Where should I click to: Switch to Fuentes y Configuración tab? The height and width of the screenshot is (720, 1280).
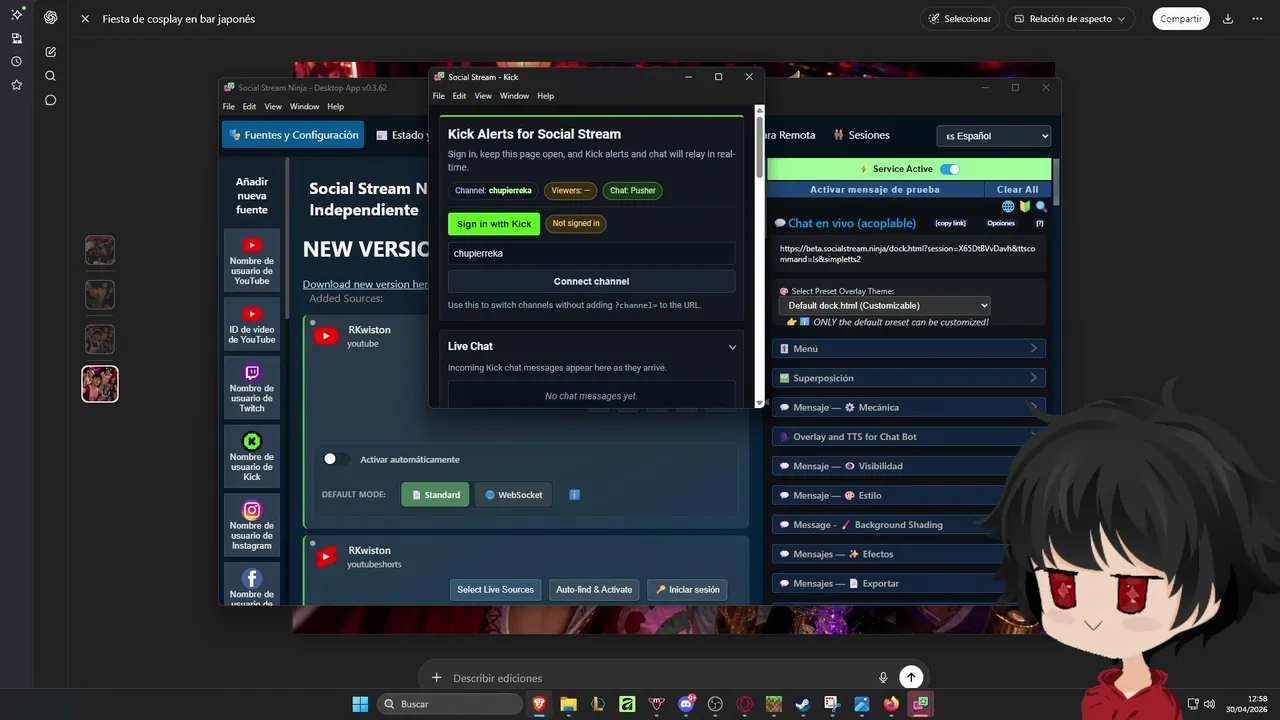(293, 135)
